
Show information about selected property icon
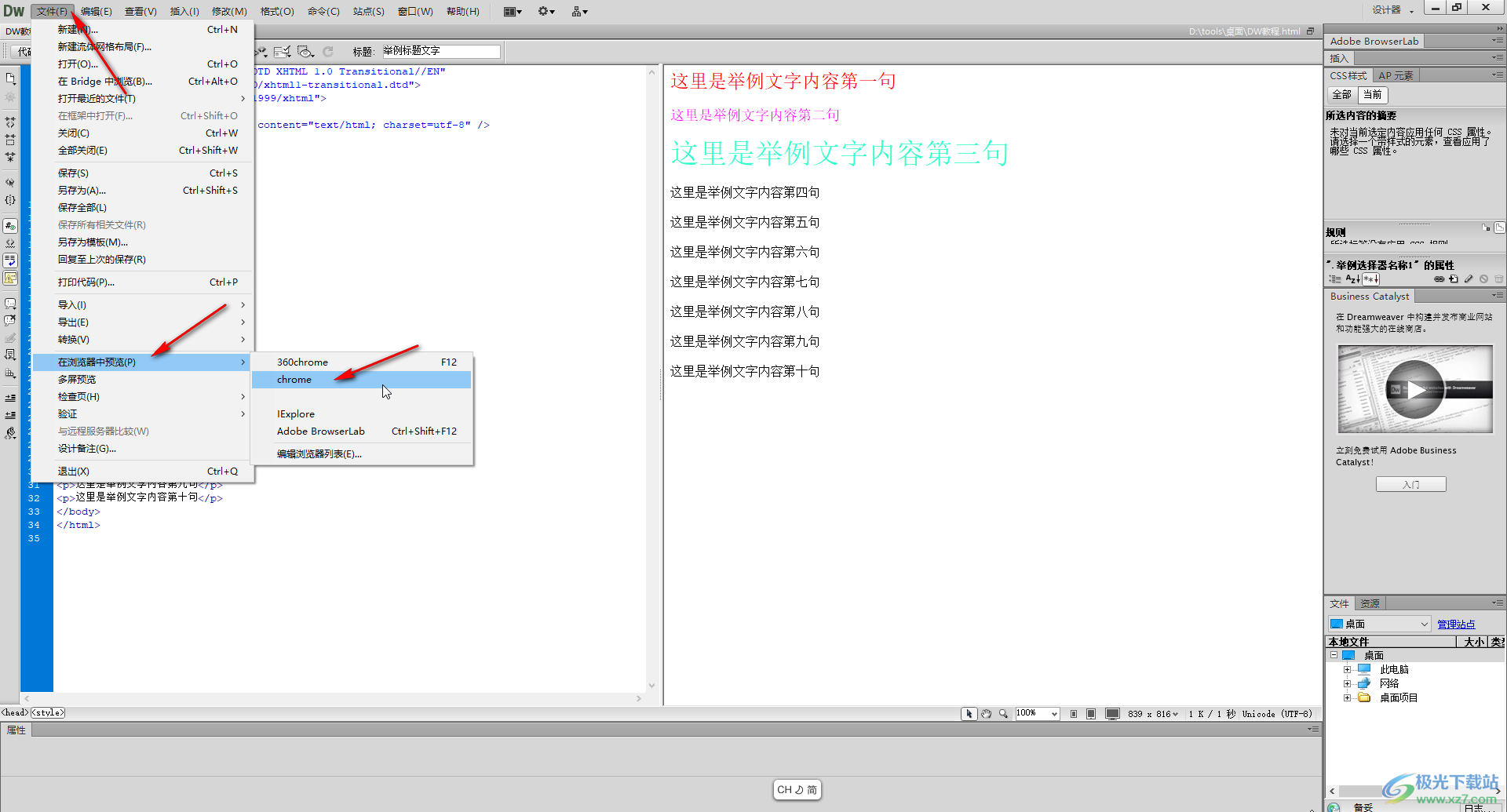click(1486, 228)
